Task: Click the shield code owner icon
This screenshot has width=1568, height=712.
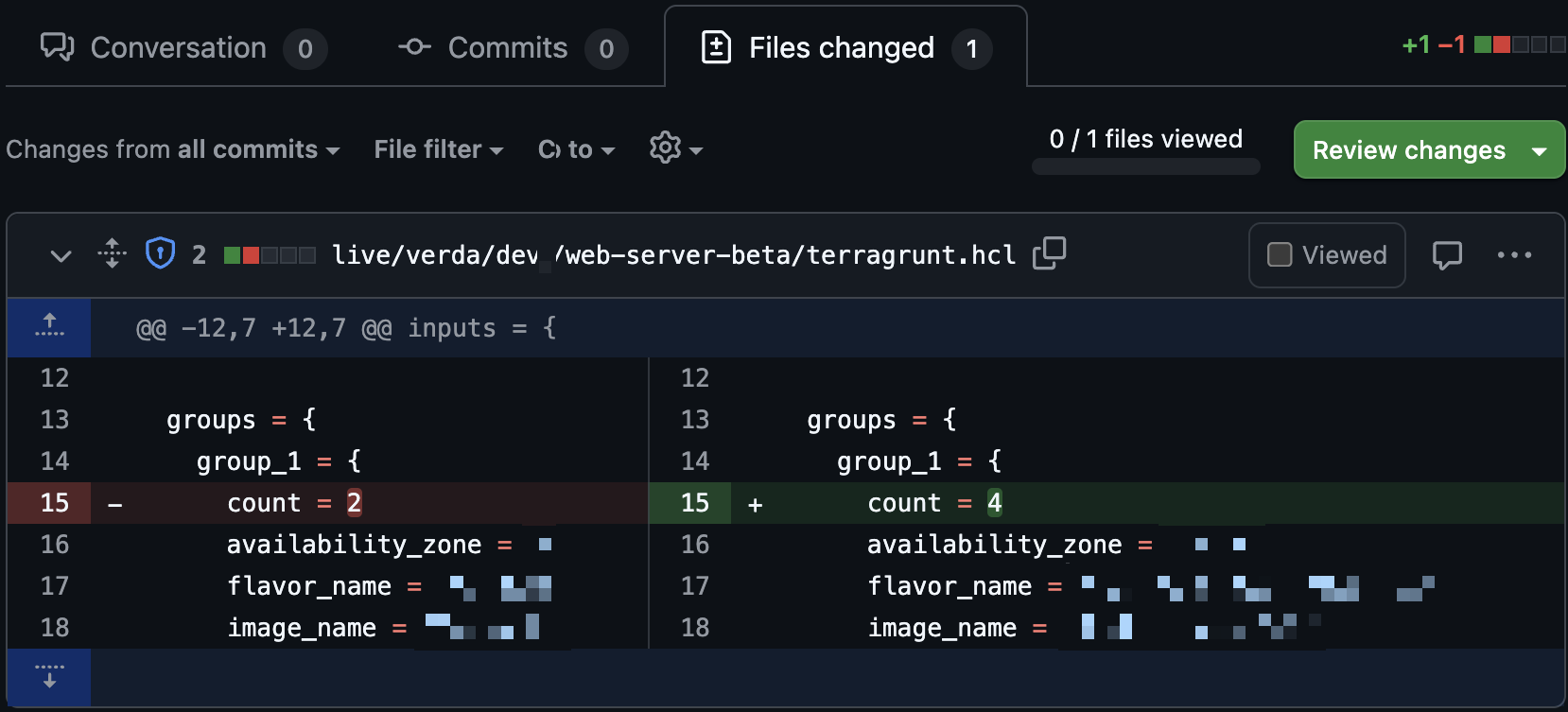Action: 161,253
